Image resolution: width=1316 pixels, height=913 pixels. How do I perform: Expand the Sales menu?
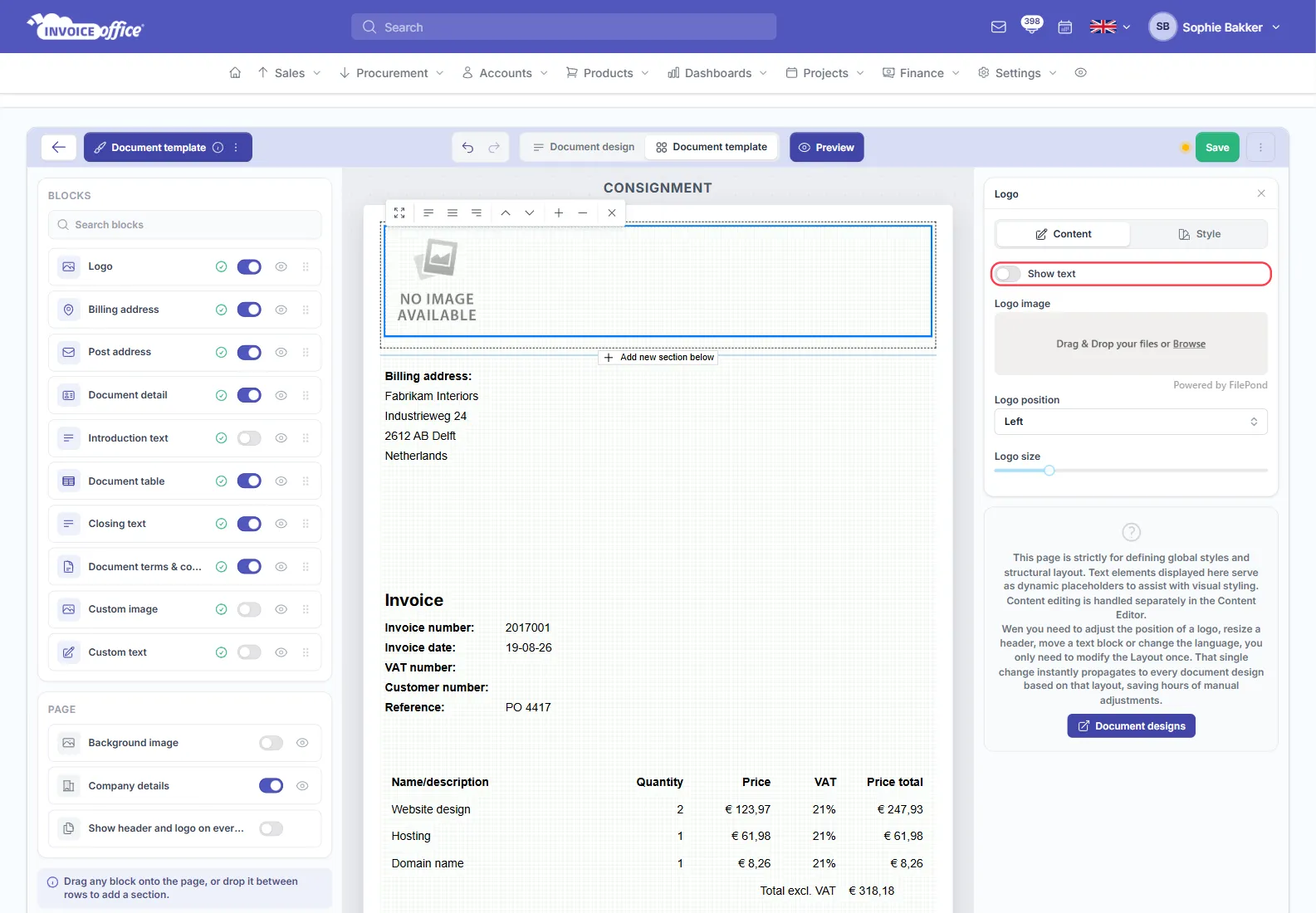tap(289, 73)
